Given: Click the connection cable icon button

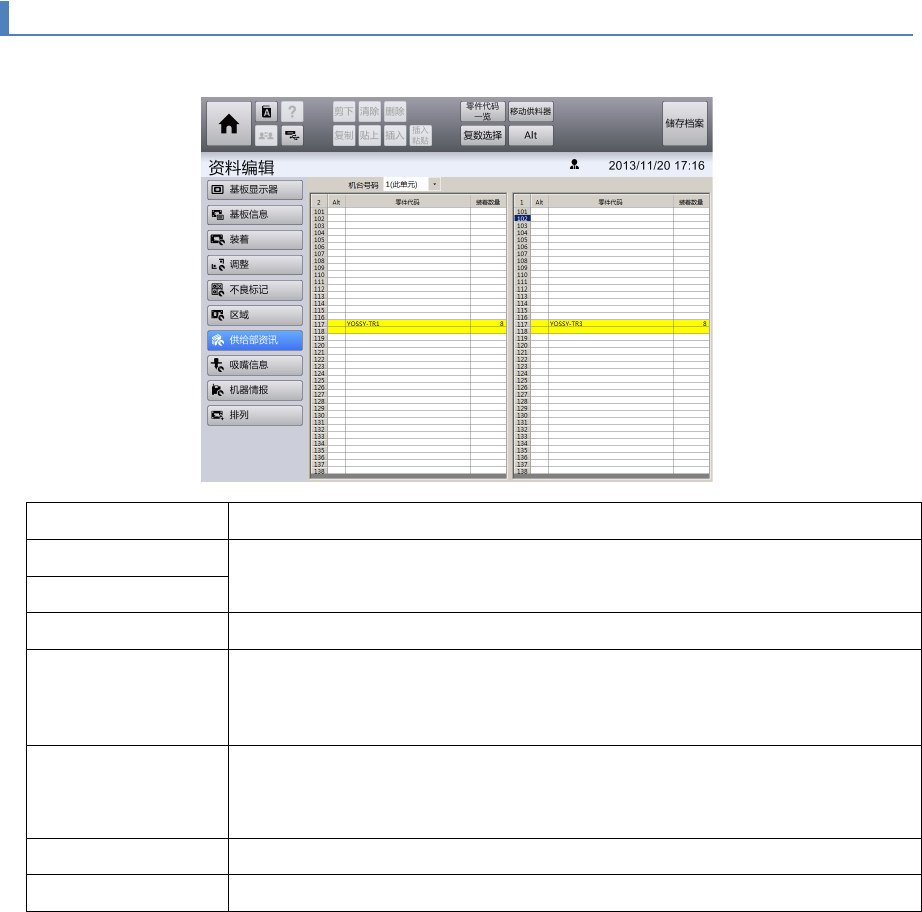Looking at the screenshot, I should click(292, 136).
